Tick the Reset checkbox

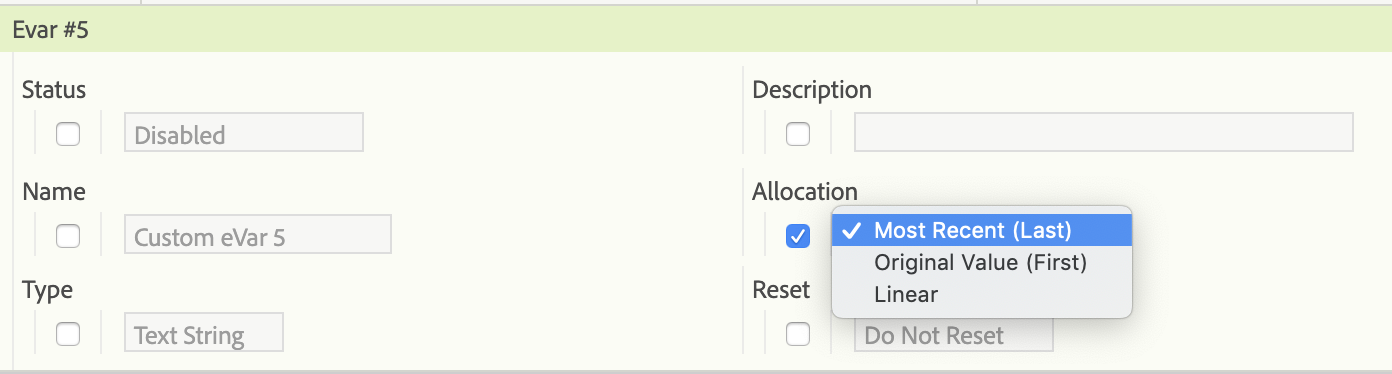798,334
